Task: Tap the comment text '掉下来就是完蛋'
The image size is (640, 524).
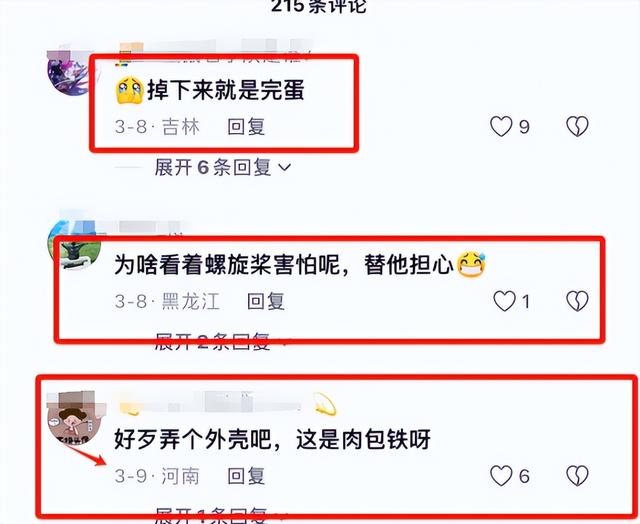Action: click(226, 90)
